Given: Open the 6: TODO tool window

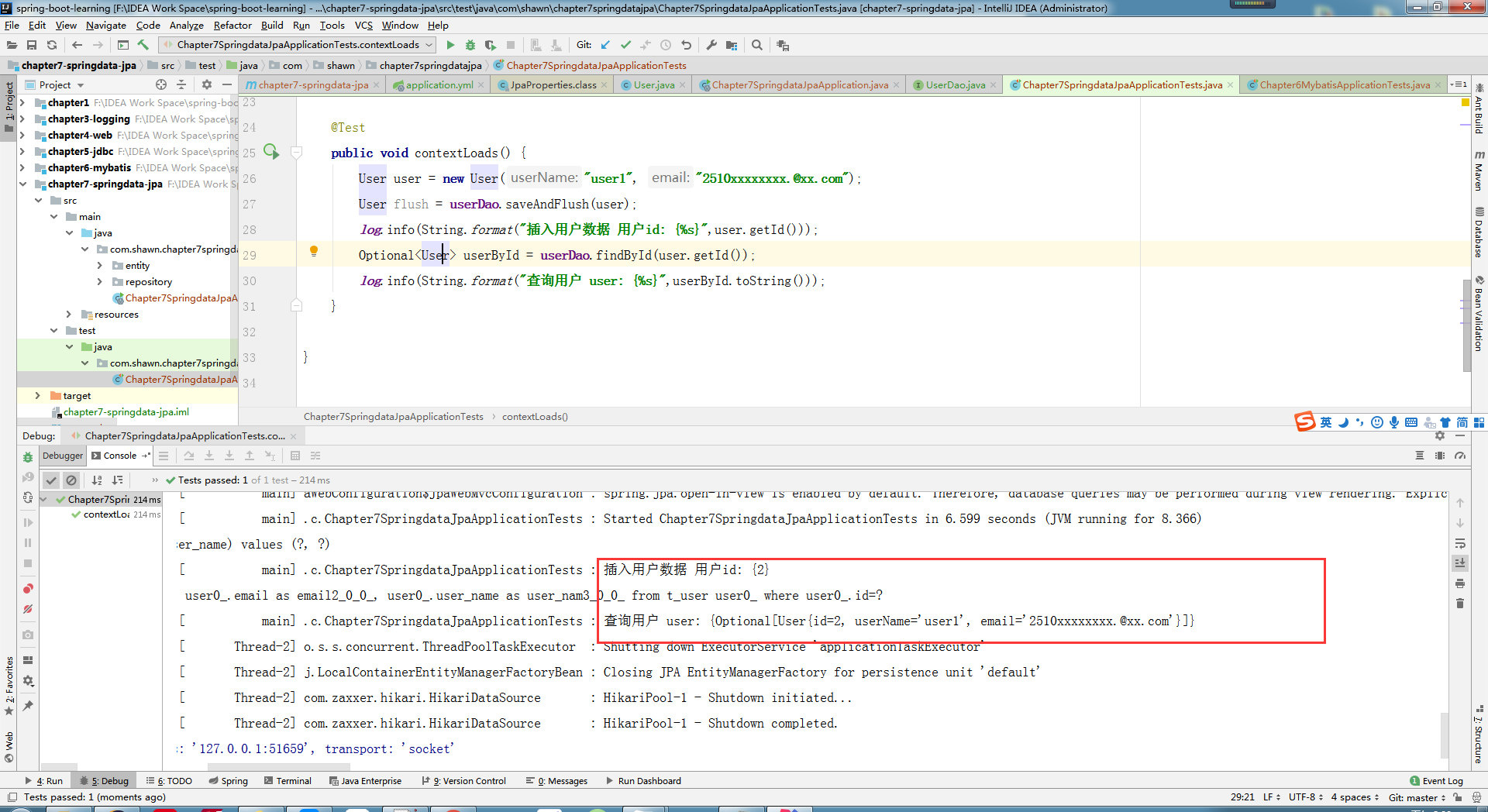Looking at the screenshot, I should tap(169, 781).
